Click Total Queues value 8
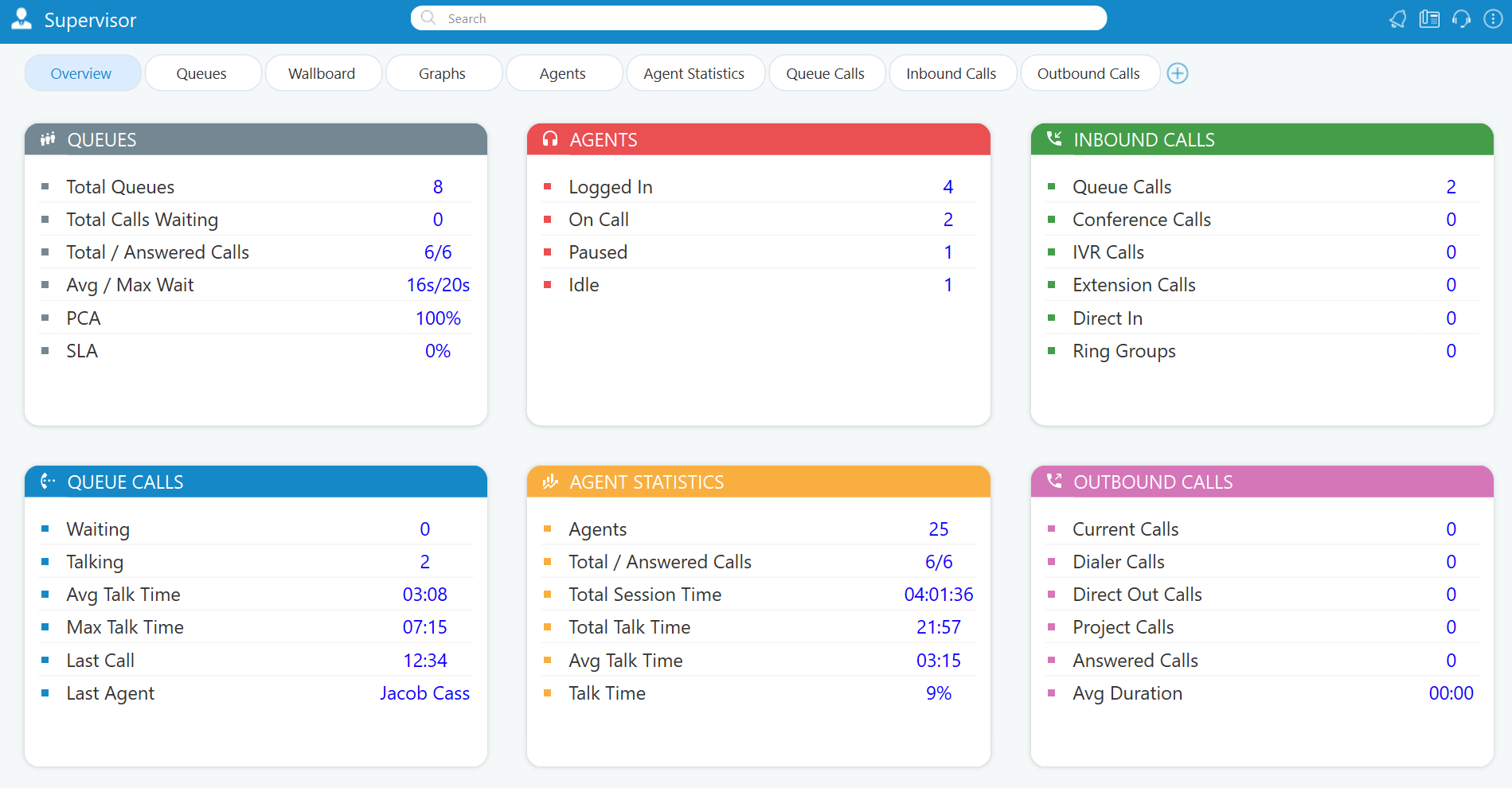The width and height of the screenshot is (1512, 788). pos(438,187)
